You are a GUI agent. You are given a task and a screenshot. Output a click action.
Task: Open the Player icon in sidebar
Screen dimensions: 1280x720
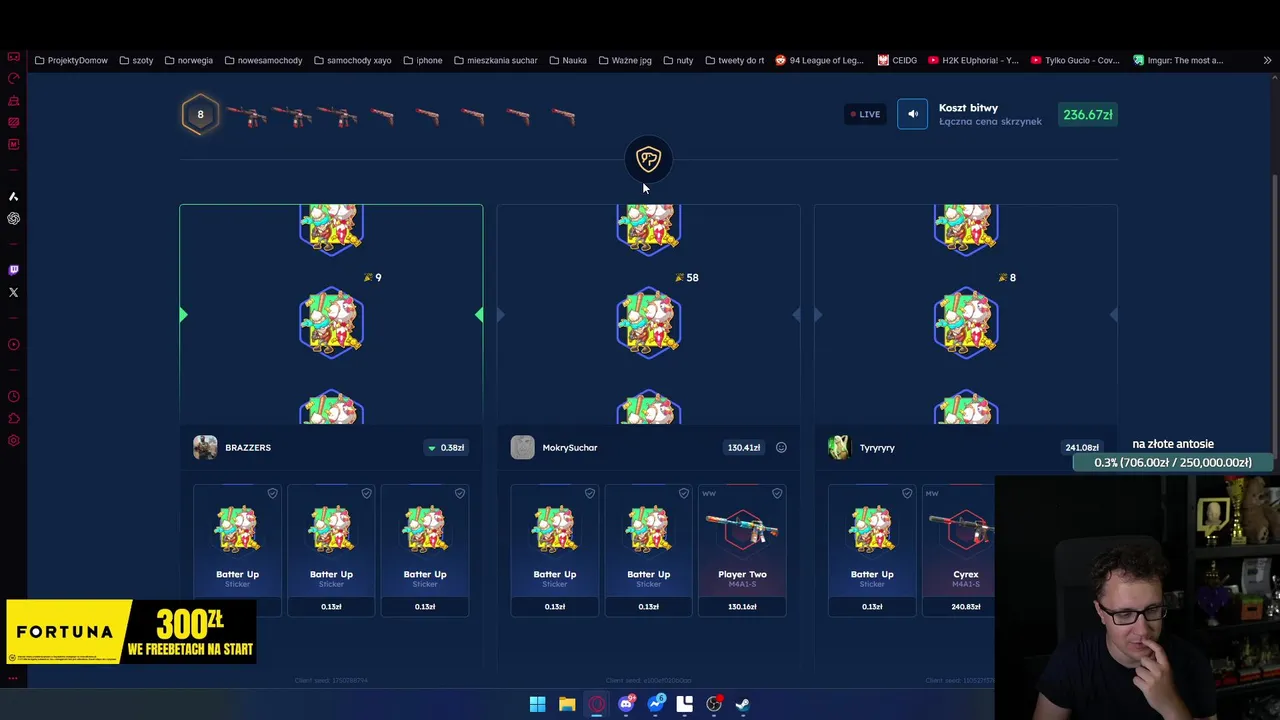[x=13, y=345]
